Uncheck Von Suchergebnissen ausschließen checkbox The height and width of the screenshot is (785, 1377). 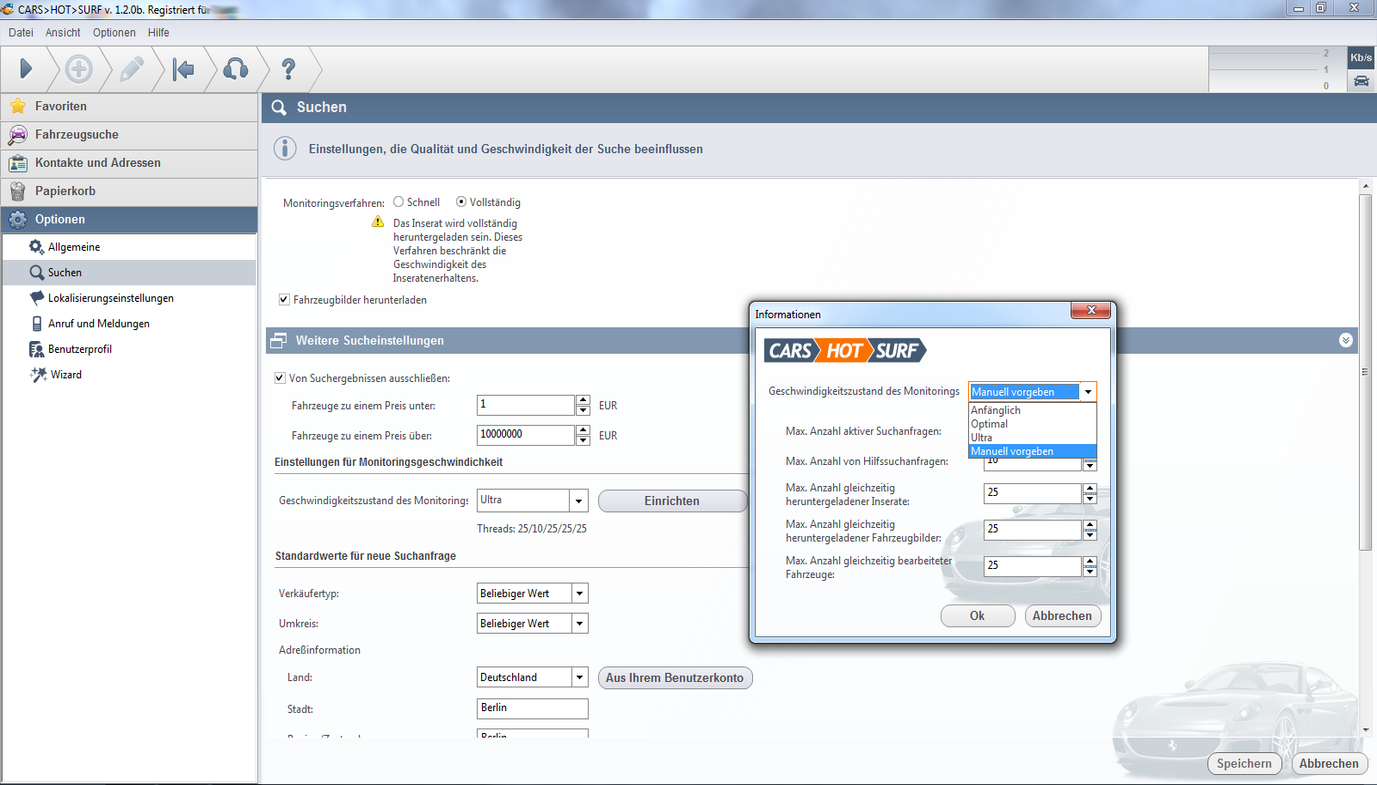(280, 378)
